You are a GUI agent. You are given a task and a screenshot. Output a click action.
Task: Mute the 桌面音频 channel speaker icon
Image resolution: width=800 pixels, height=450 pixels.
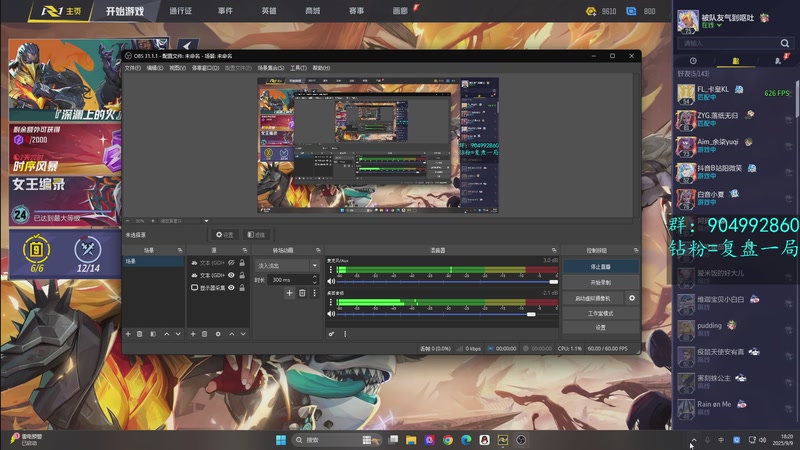pos(331,314)
